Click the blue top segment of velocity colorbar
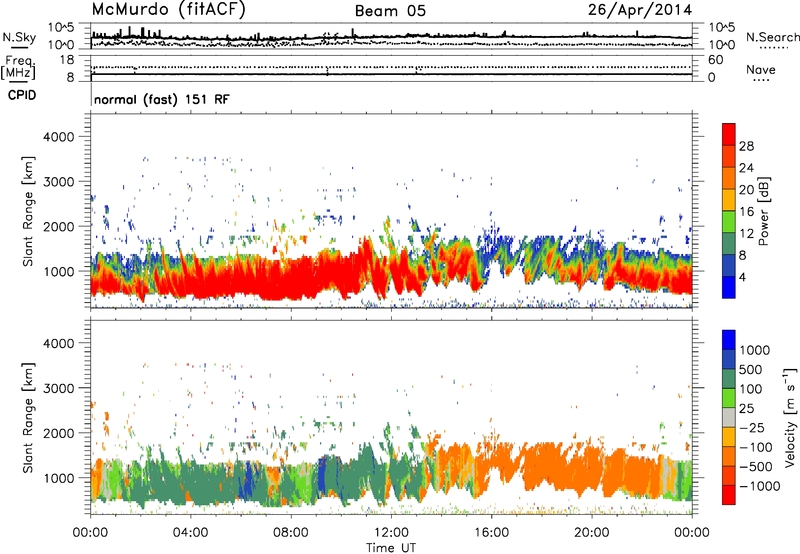 [729, 340]
